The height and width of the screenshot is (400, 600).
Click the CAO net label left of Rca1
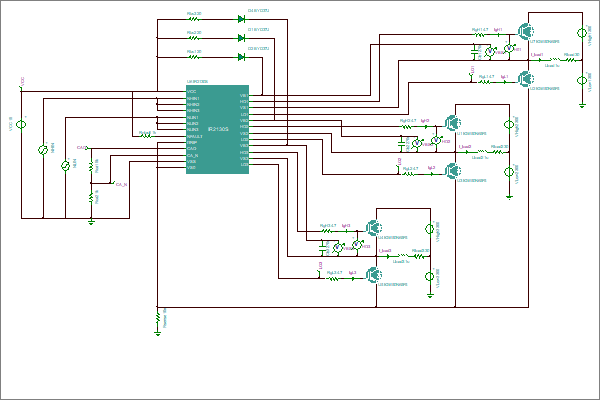pos(82,148)
